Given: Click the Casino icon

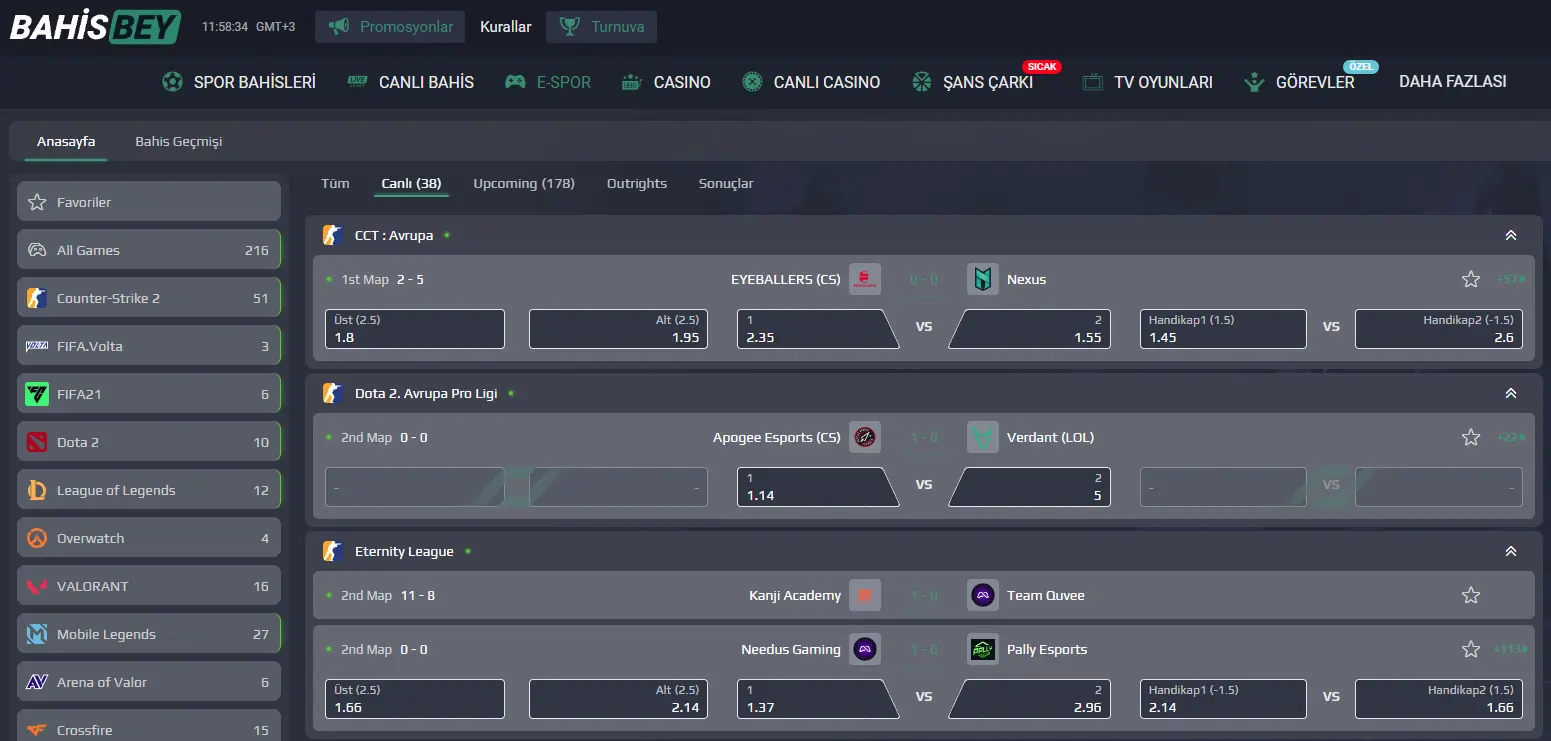Looking at the screenshot, I should pos(632,82).
